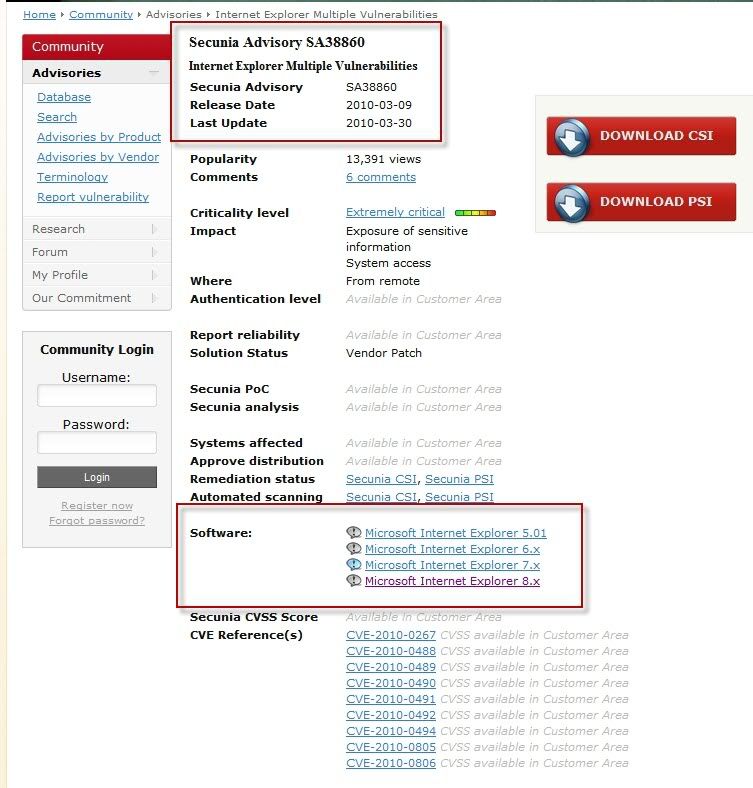Viewport: 753px width, 788px height.
Task: Click the 13,391 views popularity value
Action: [384, 159]
